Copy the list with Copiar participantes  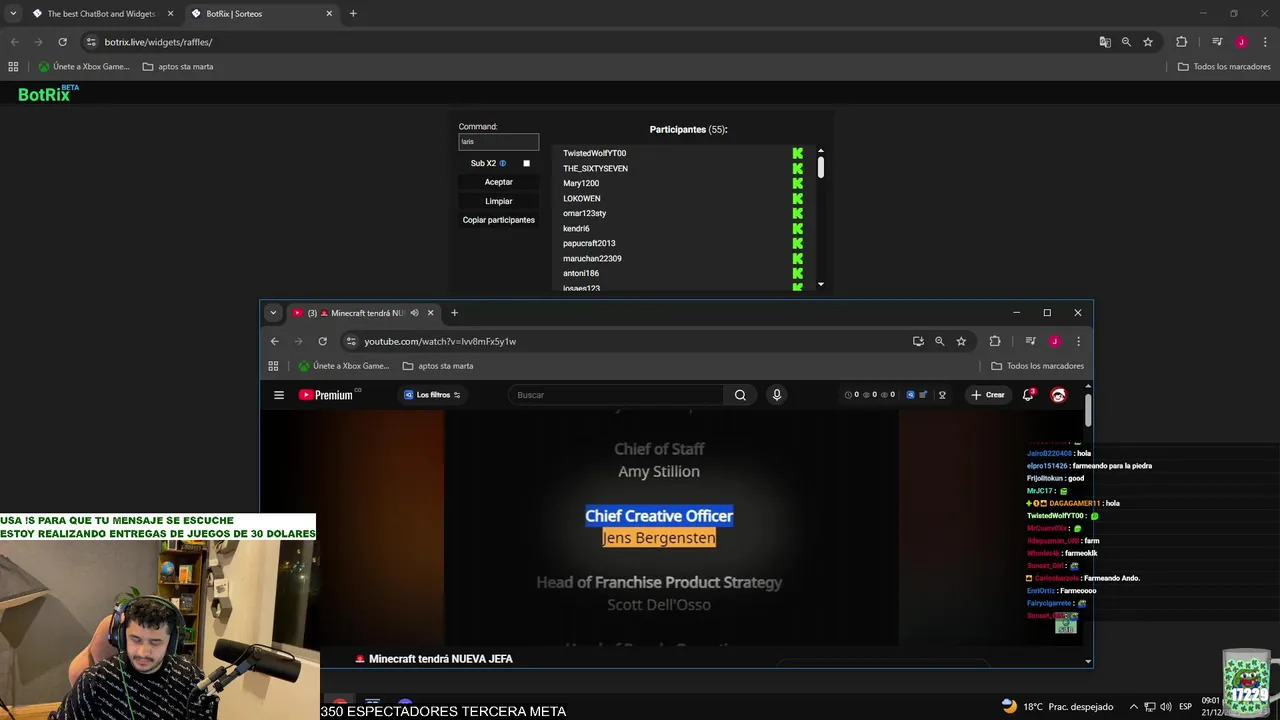(498, 220)
